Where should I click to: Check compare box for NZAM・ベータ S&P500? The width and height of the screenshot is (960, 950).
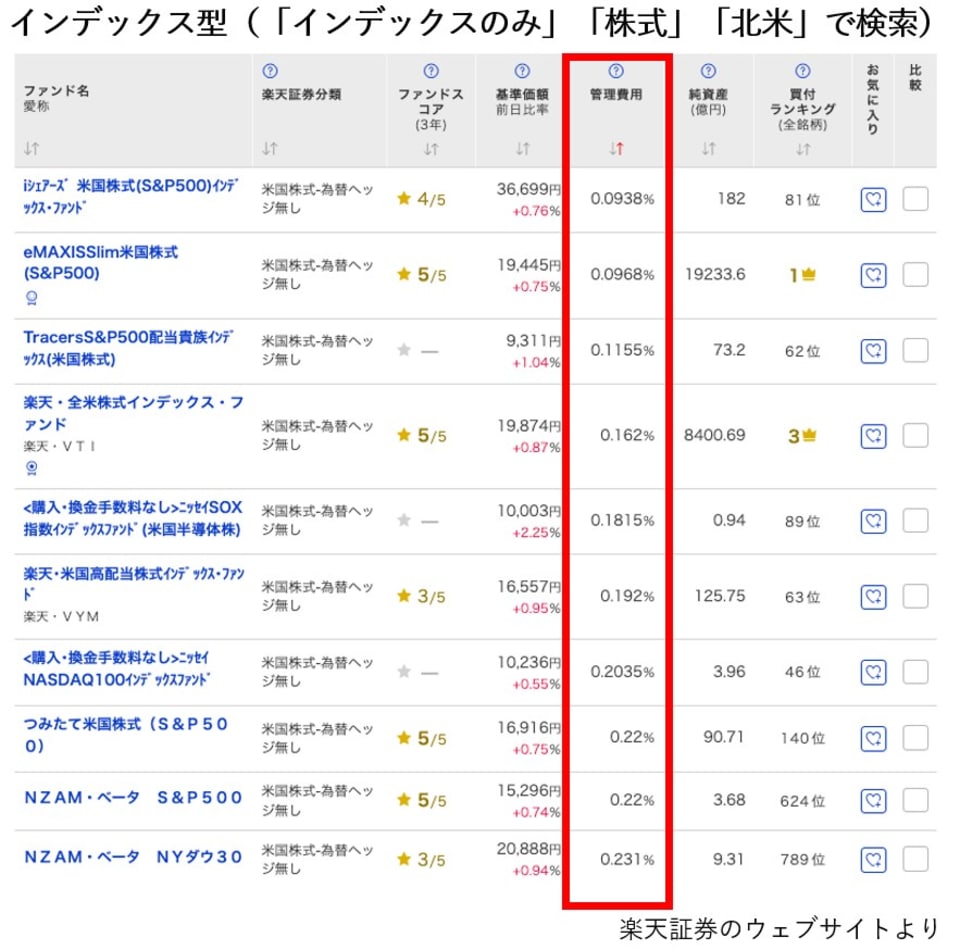(915, 800)
